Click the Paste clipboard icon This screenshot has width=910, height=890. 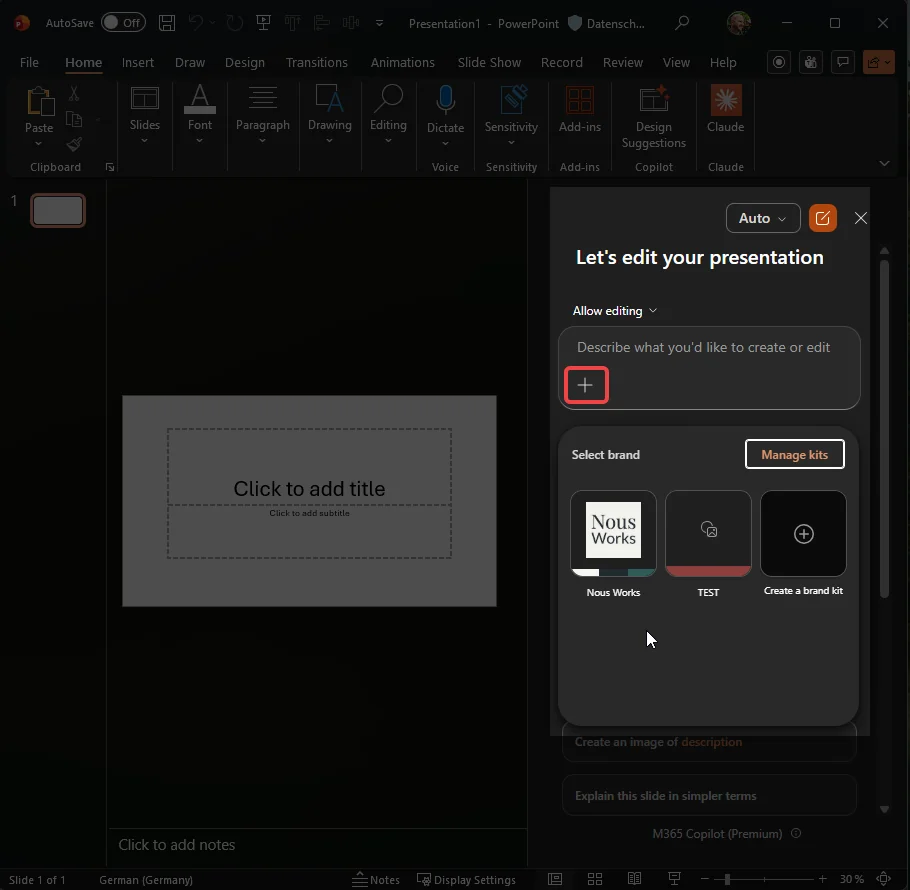point(39,102)
